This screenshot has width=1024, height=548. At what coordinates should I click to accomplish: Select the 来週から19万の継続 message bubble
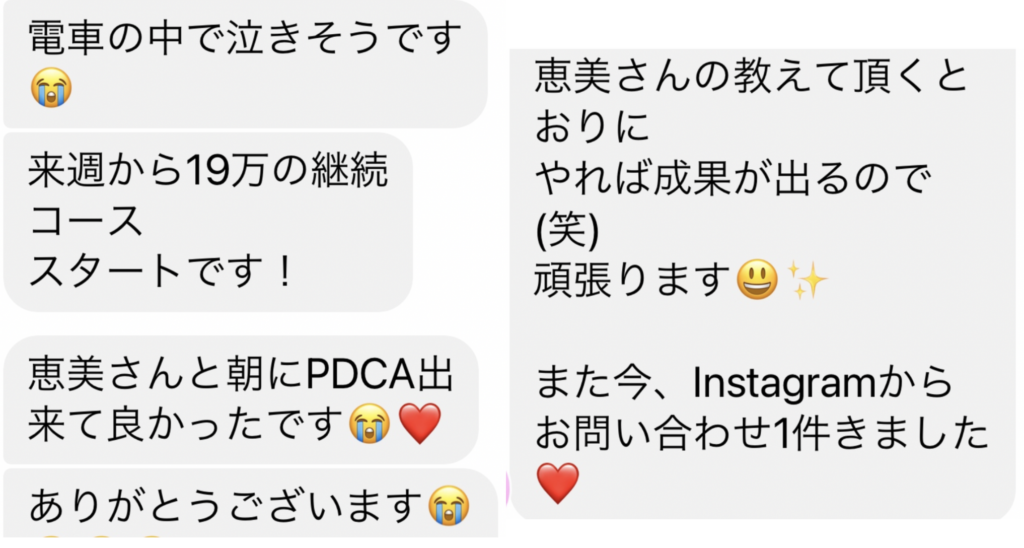(x=208, y=222)
